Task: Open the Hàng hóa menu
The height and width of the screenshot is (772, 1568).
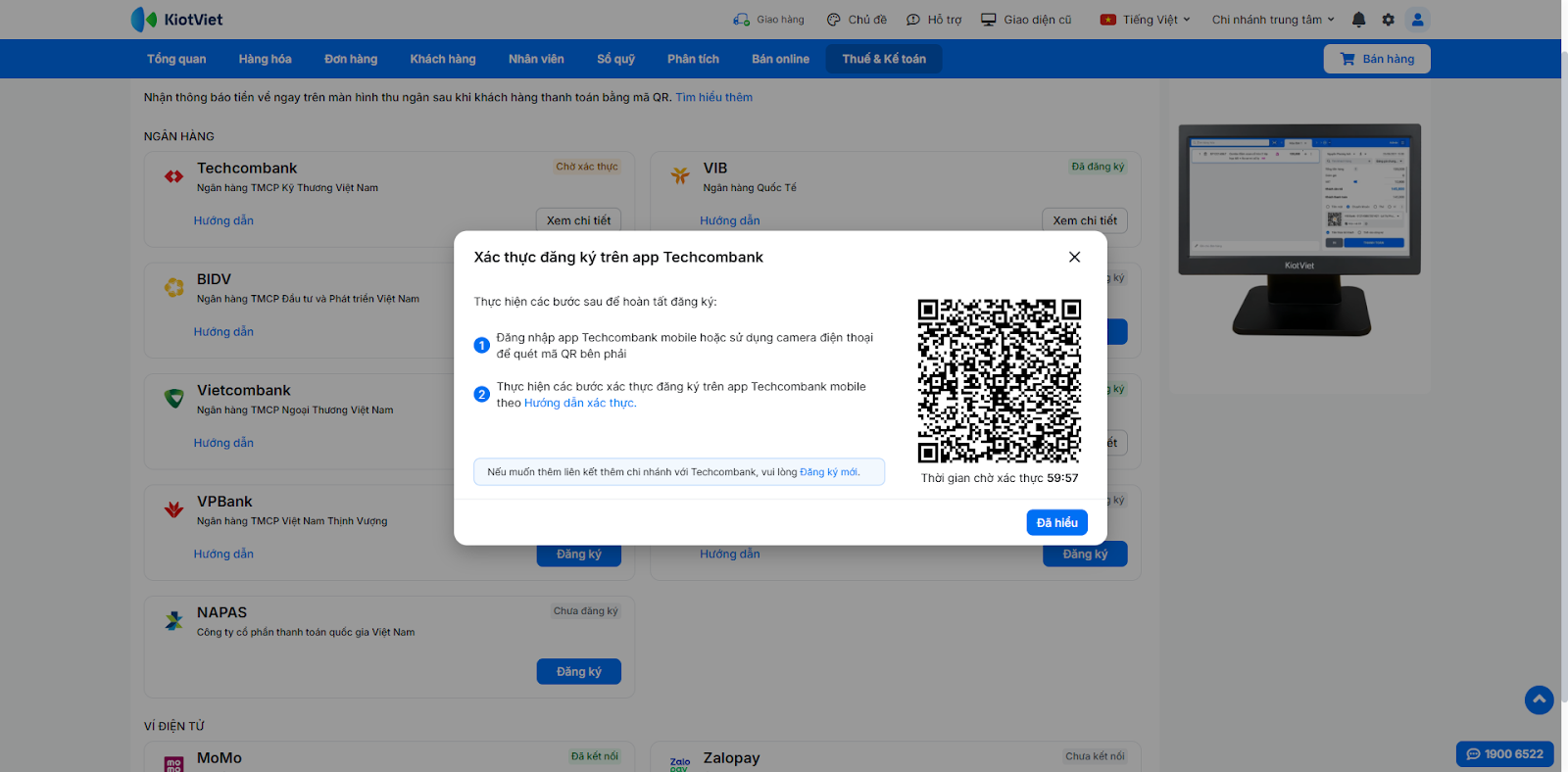Action: [x=265, y=59]
